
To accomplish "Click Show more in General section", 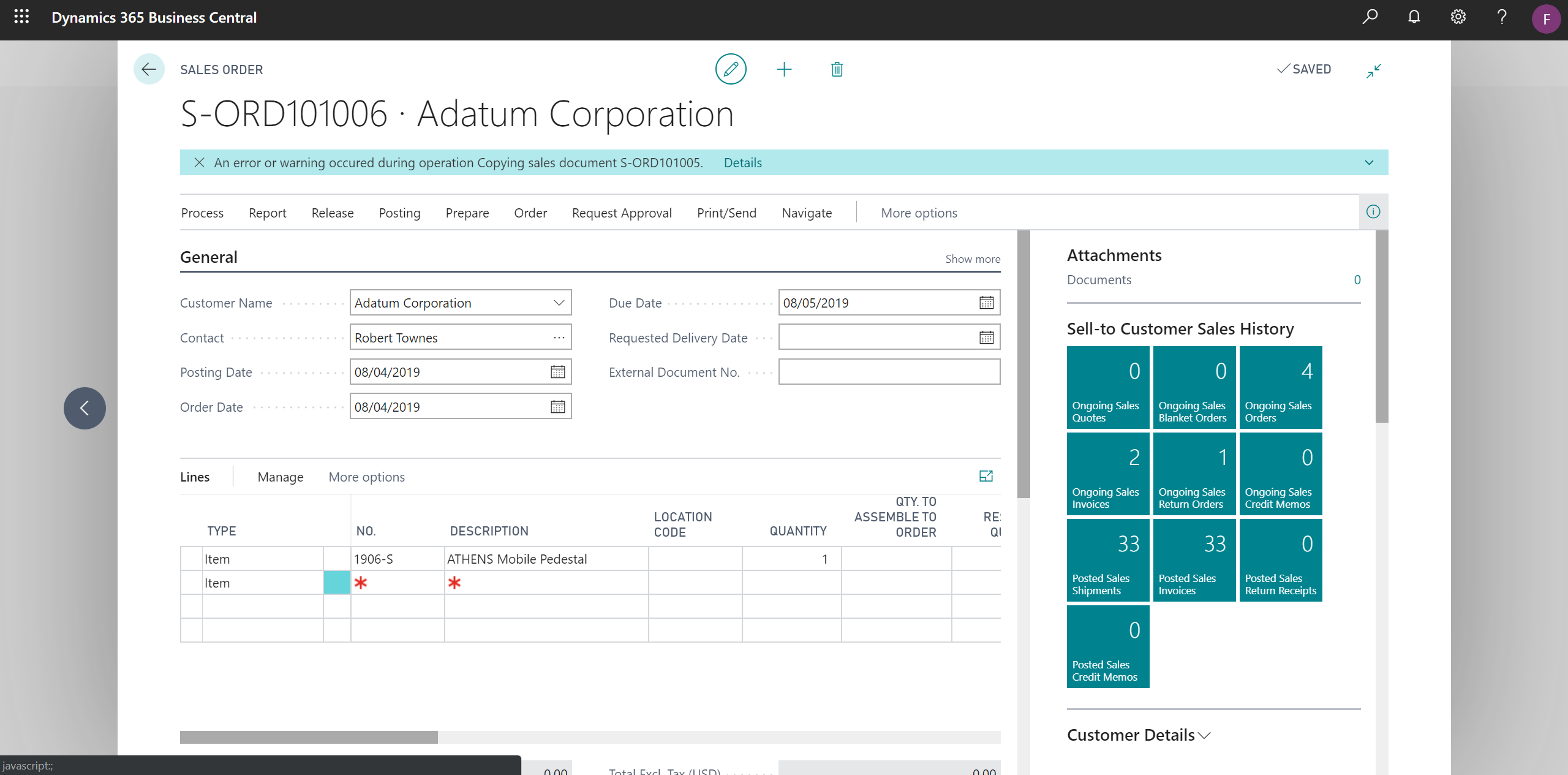I will (973, 259).
